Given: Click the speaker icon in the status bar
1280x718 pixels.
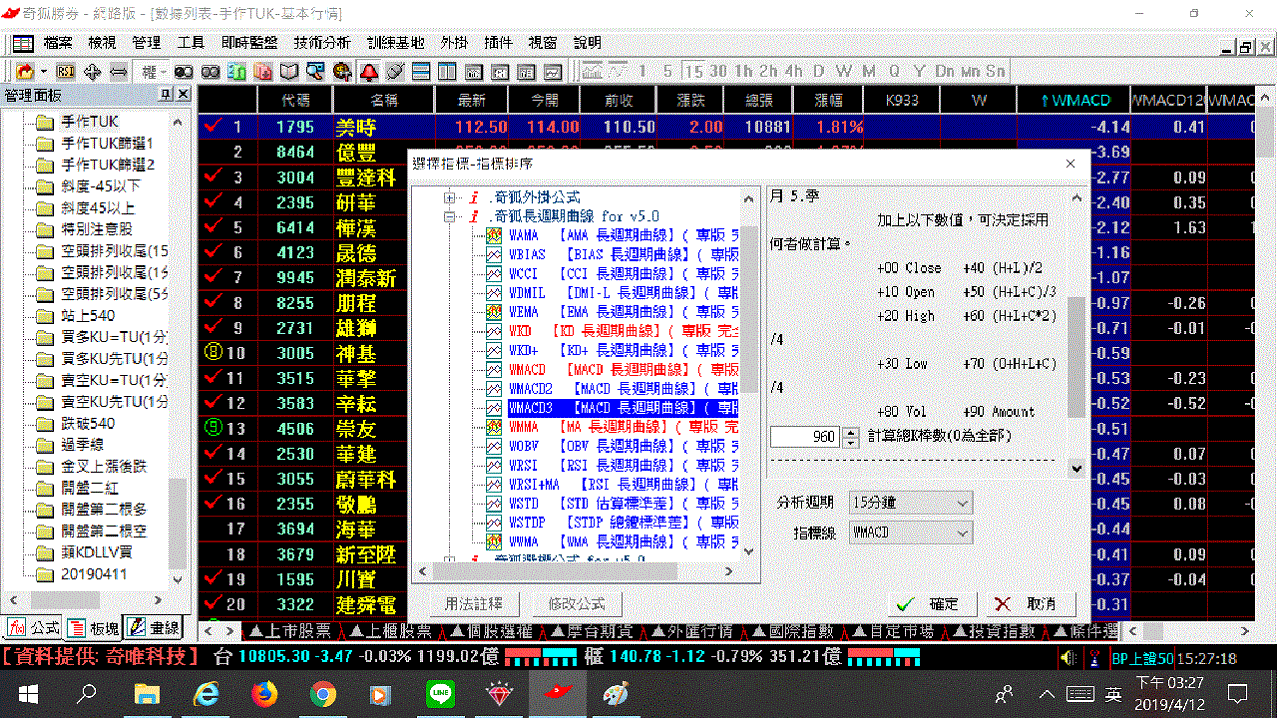Looking at the screenshot, I should 1068,658.
